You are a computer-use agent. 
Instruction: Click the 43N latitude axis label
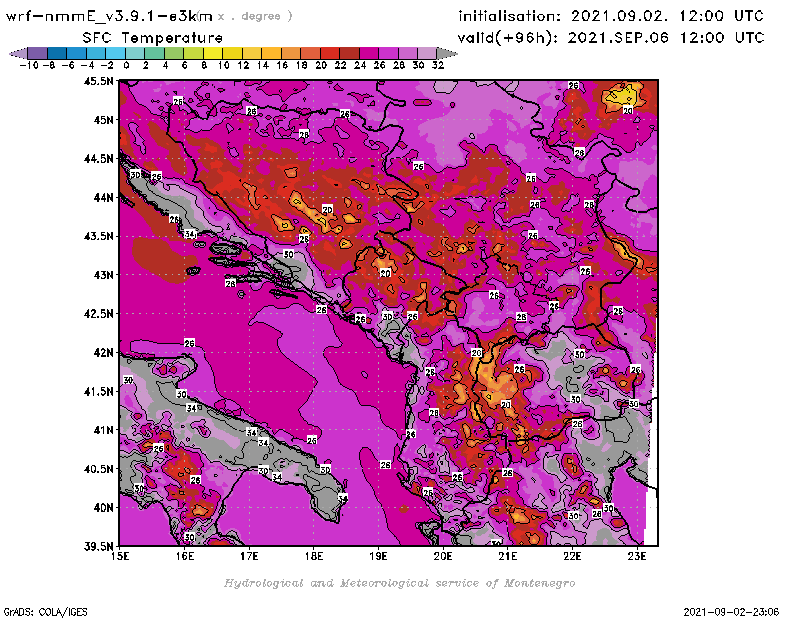103,275
